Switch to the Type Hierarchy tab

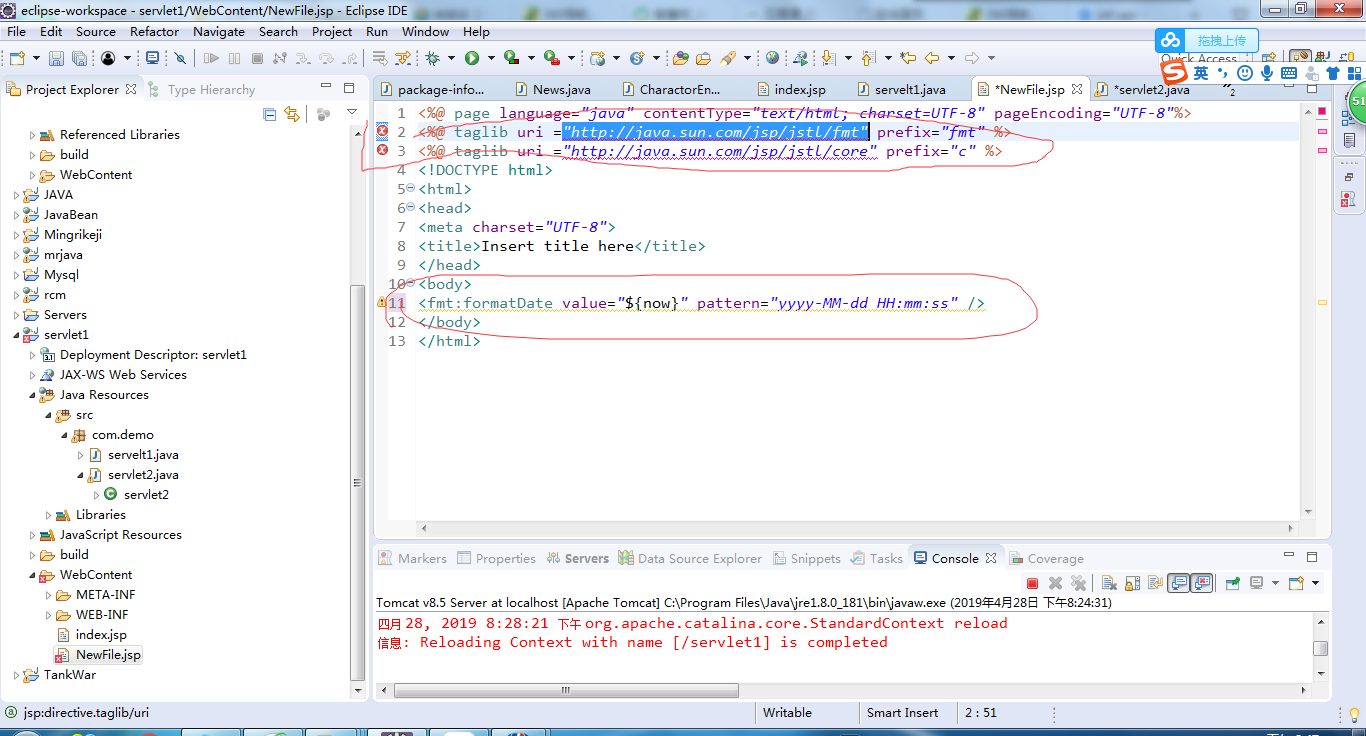(202, 89)
